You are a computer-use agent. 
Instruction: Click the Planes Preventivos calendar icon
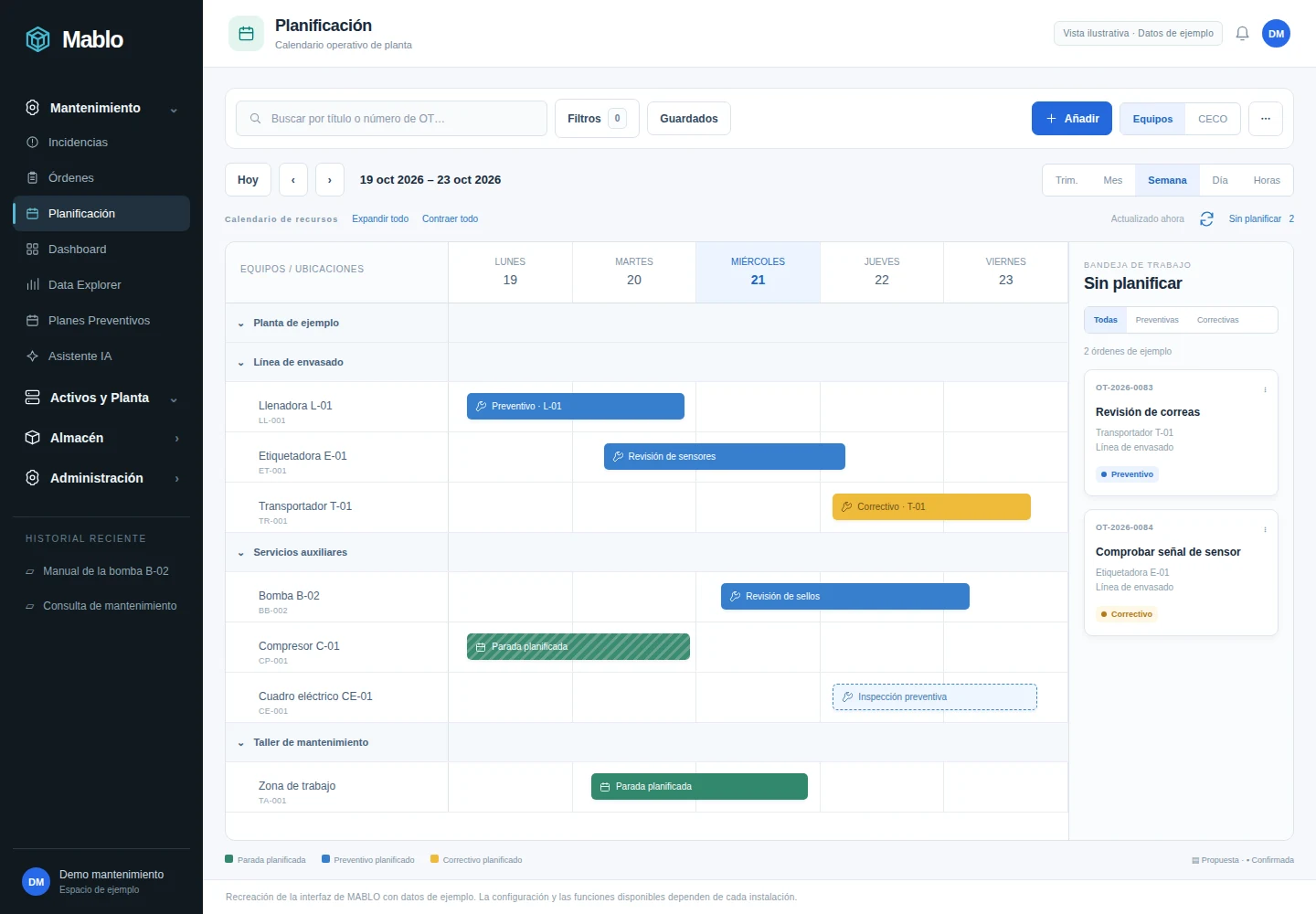32,321
